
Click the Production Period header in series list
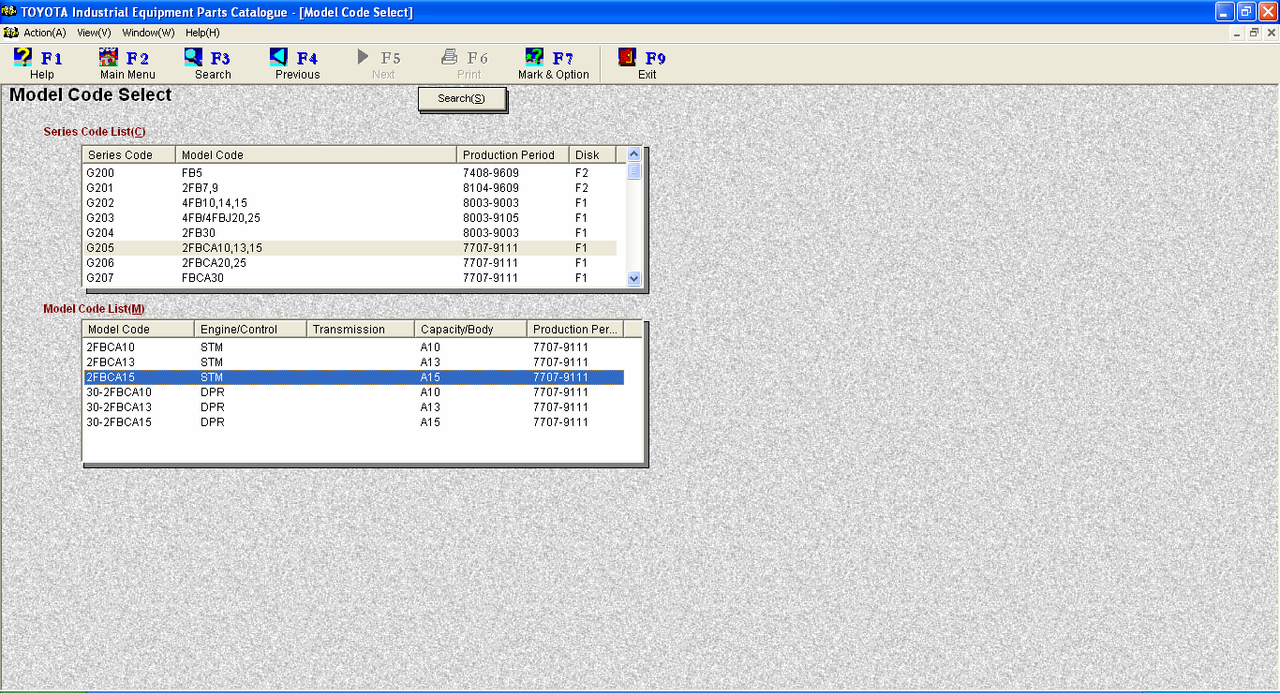513,155
